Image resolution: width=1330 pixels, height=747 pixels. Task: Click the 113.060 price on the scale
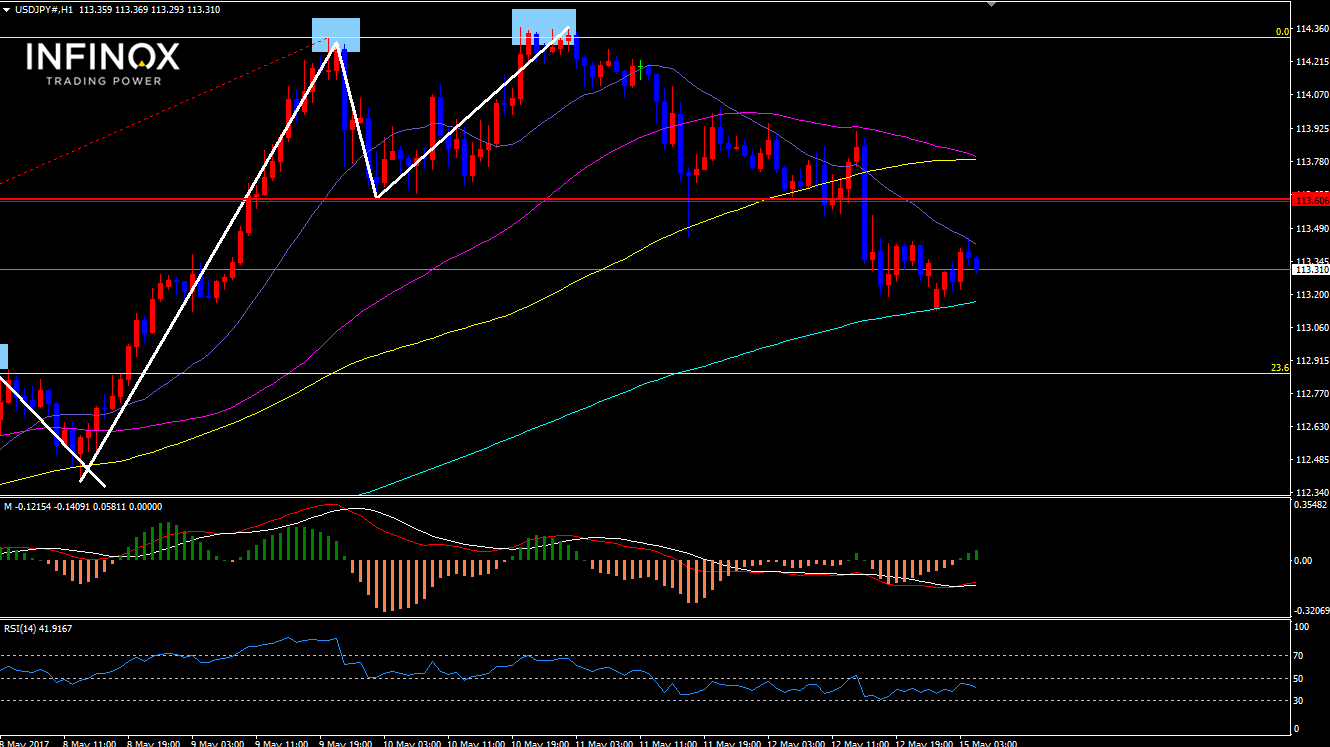click(1311, 328)
